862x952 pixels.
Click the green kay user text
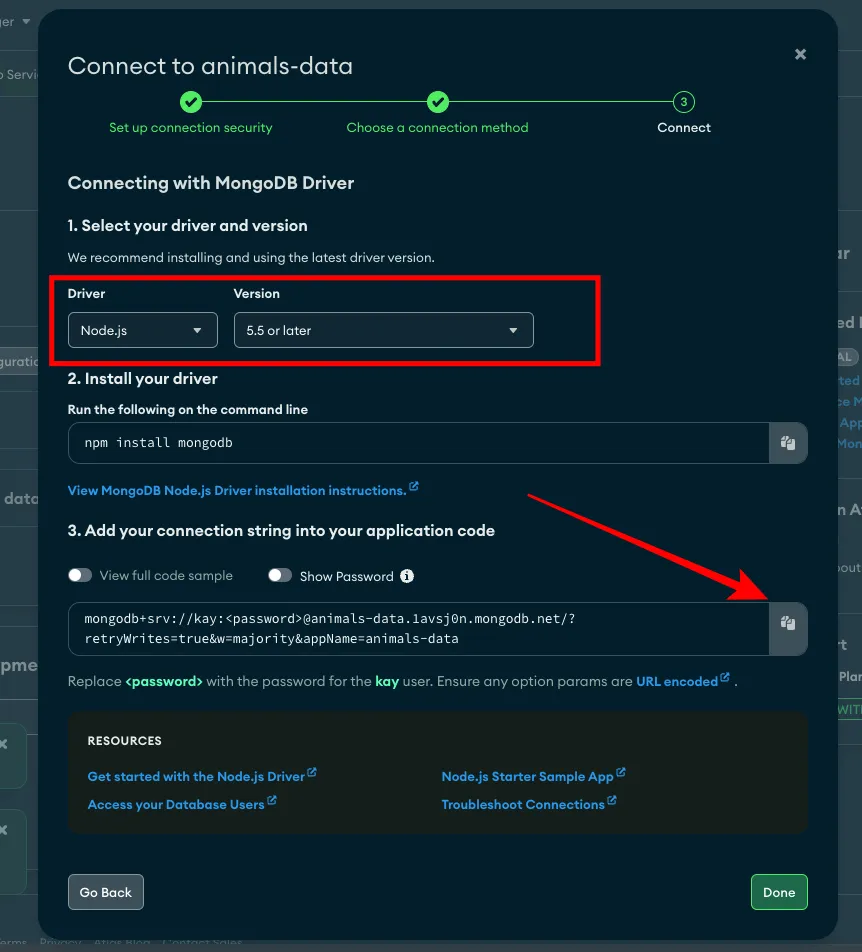(x=387, y=681)
